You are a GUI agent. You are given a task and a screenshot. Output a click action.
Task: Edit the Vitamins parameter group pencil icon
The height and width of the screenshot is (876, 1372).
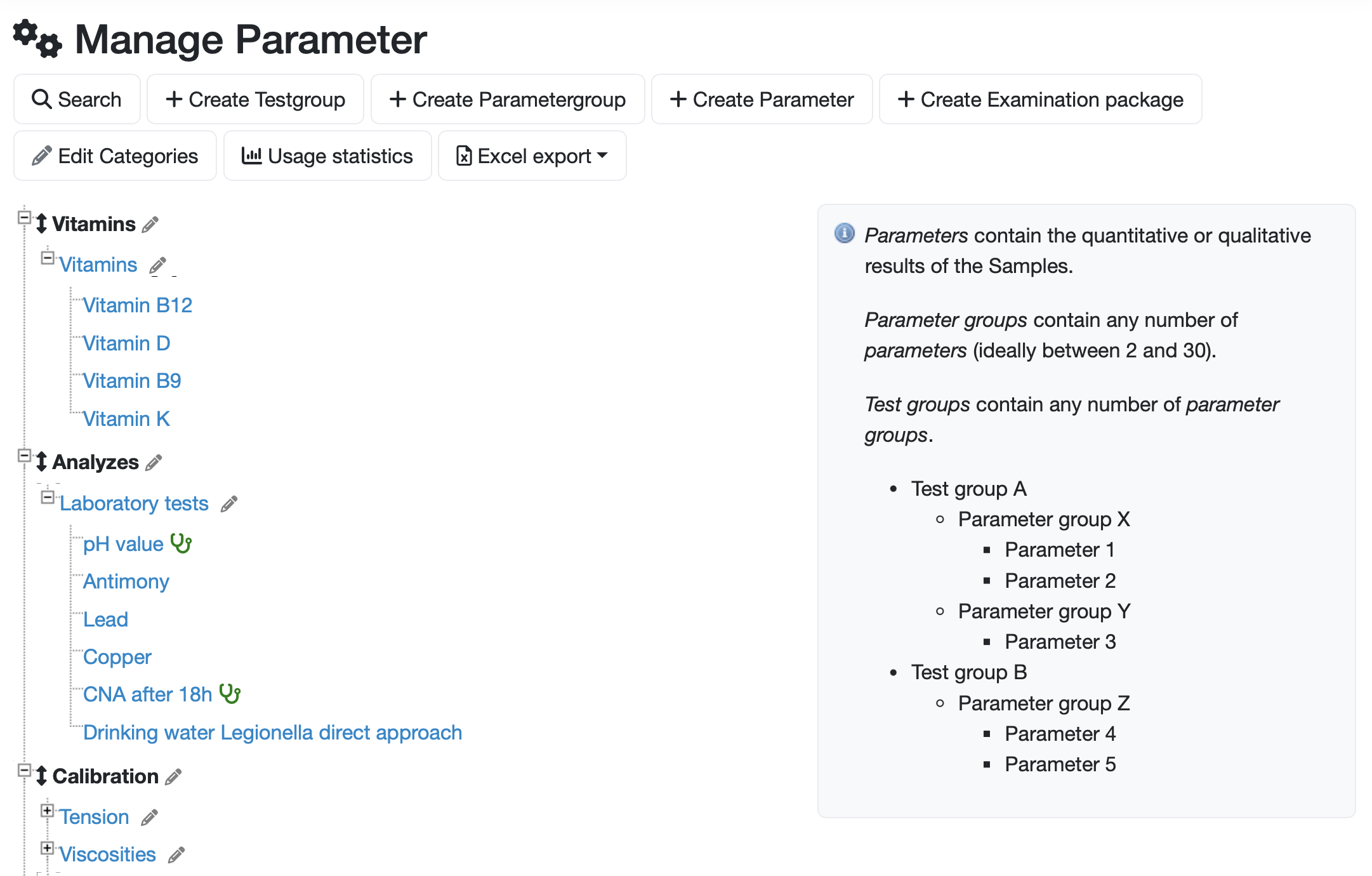tap(158, 265)
